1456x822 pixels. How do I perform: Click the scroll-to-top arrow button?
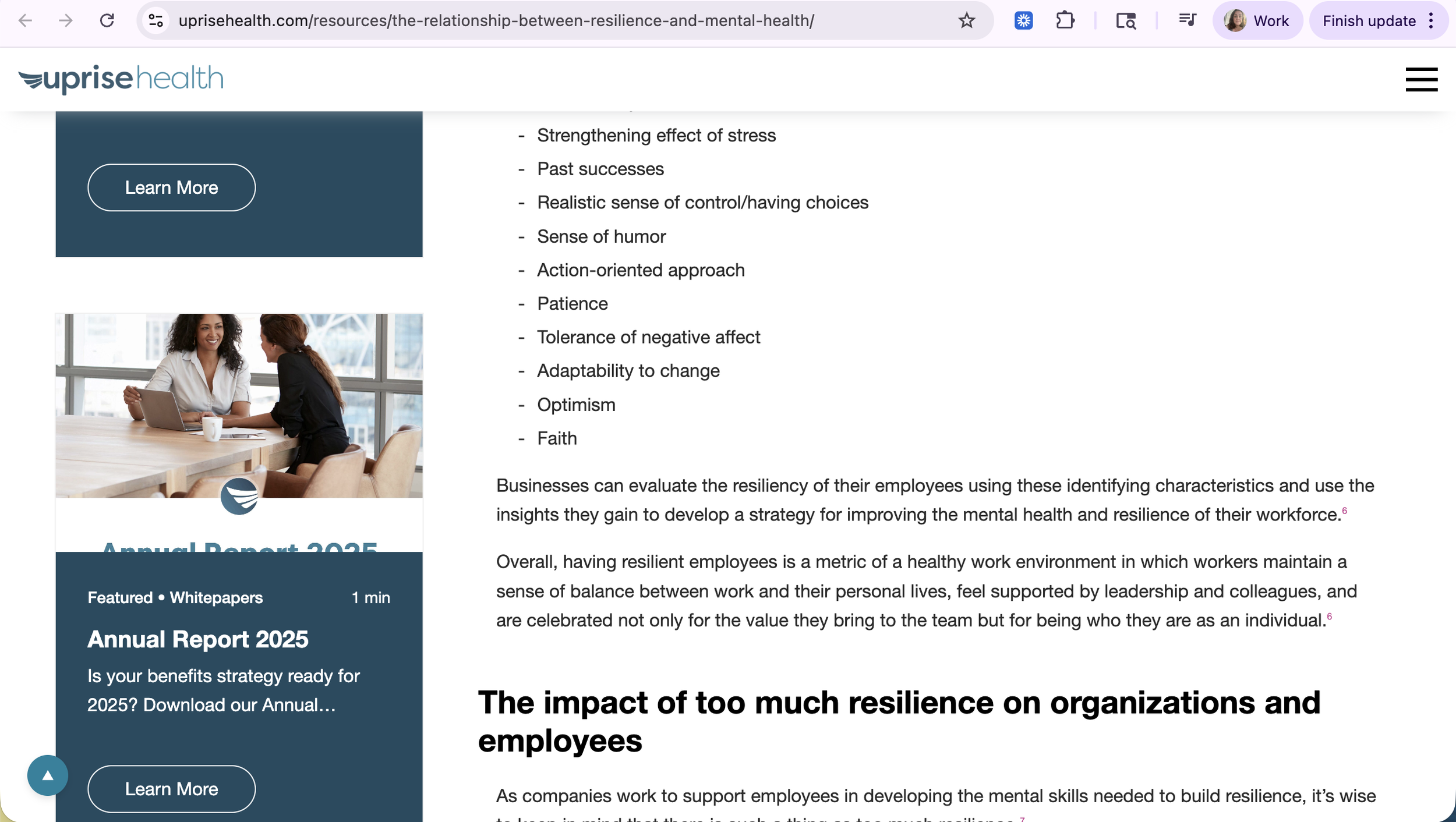(48, 775)
